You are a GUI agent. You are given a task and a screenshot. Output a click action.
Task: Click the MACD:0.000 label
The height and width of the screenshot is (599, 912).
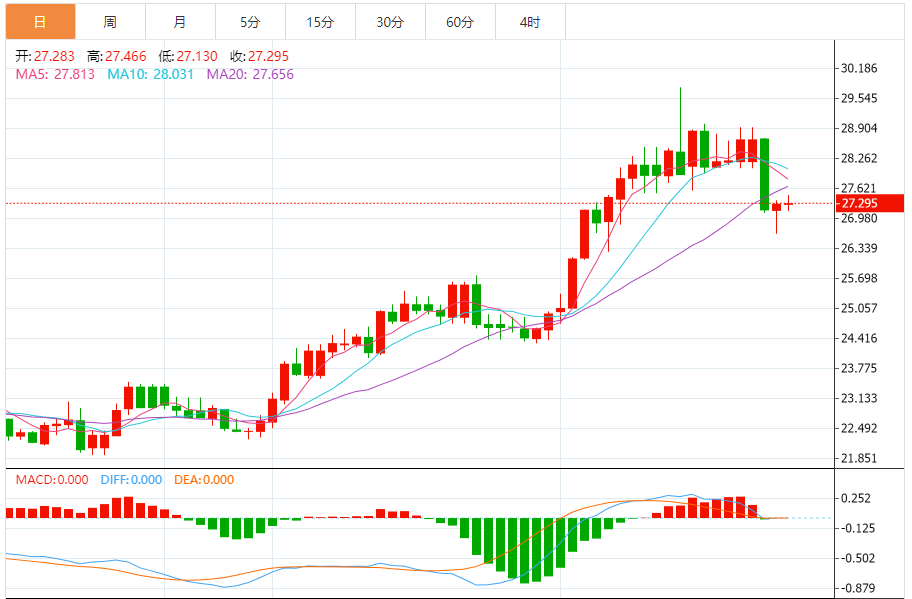click(52, 480)
